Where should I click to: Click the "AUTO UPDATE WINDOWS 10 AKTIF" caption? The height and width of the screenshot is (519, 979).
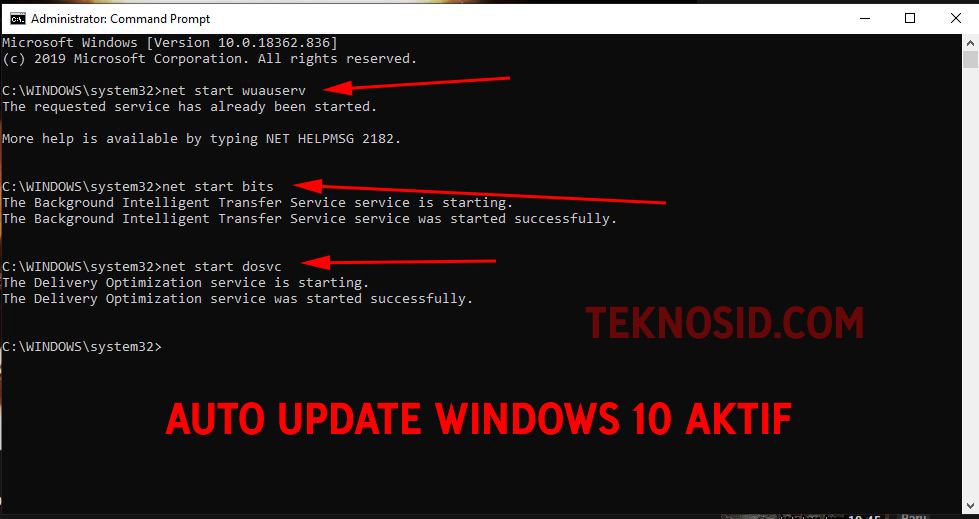[479, 419]
